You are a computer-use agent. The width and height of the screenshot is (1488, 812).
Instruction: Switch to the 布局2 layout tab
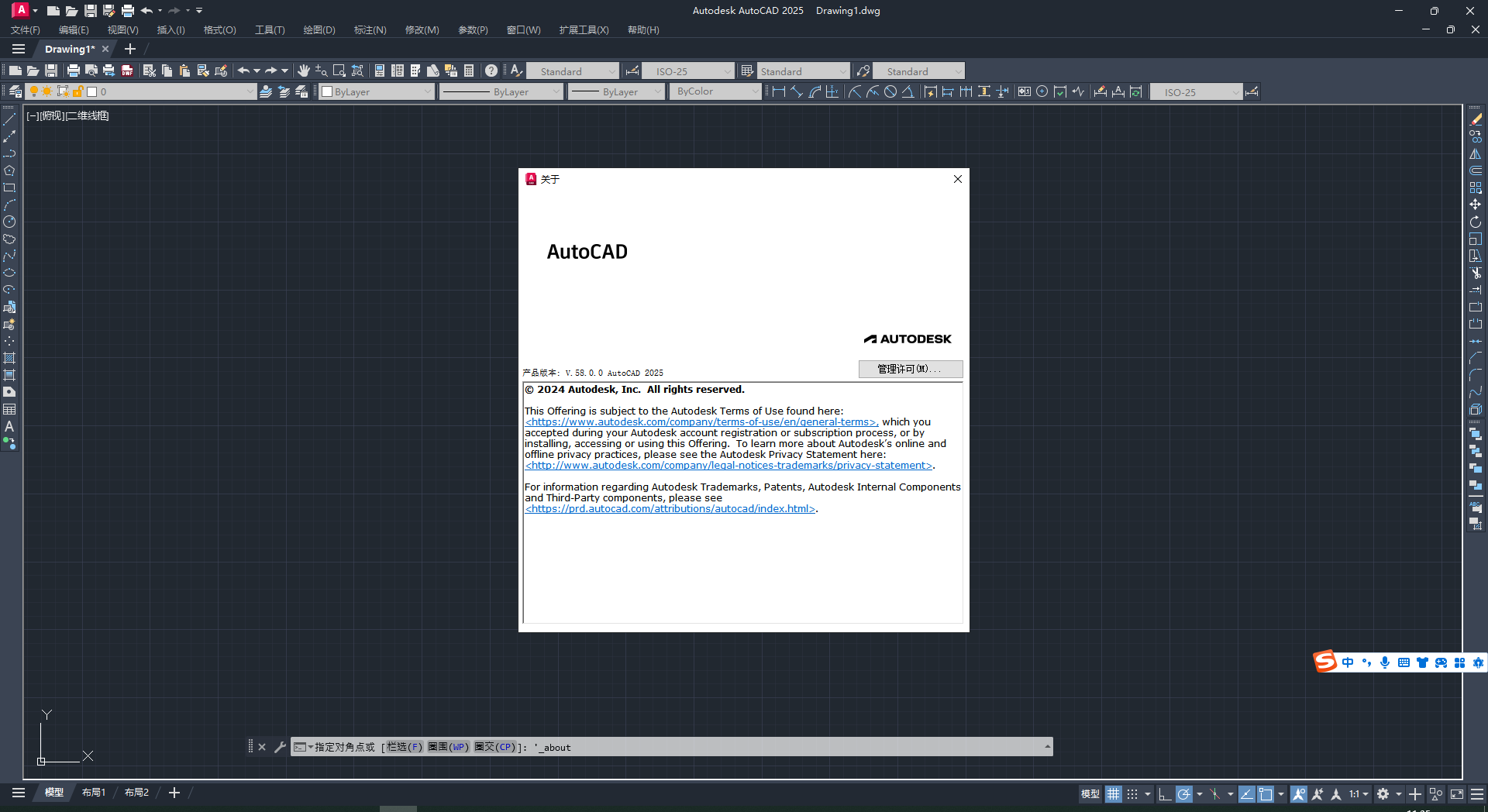click(x=136, y=793)
